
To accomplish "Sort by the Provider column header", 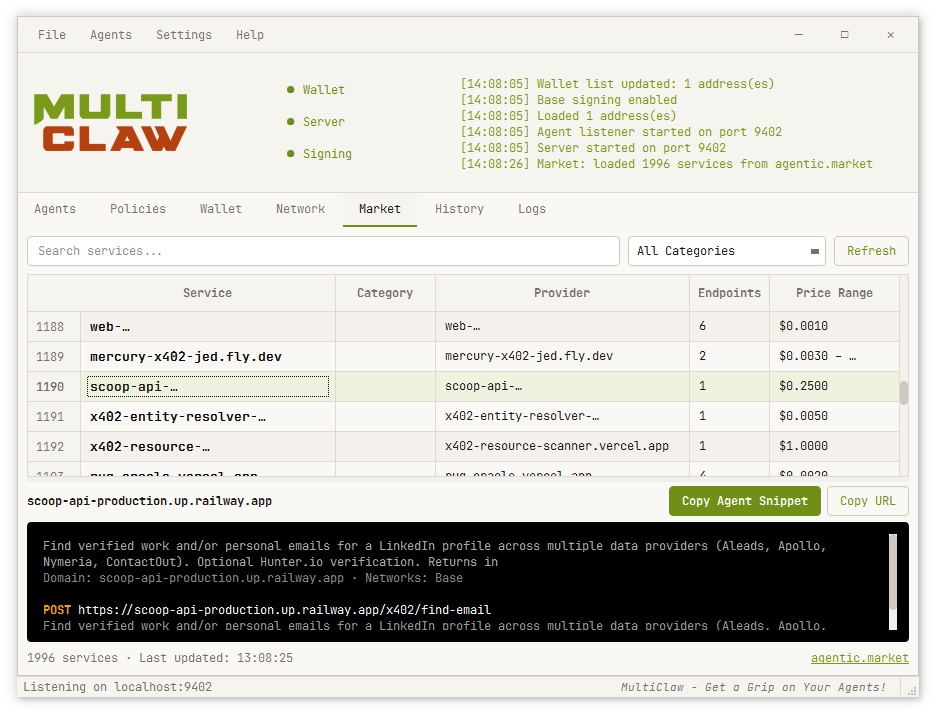I will (562, 293).
